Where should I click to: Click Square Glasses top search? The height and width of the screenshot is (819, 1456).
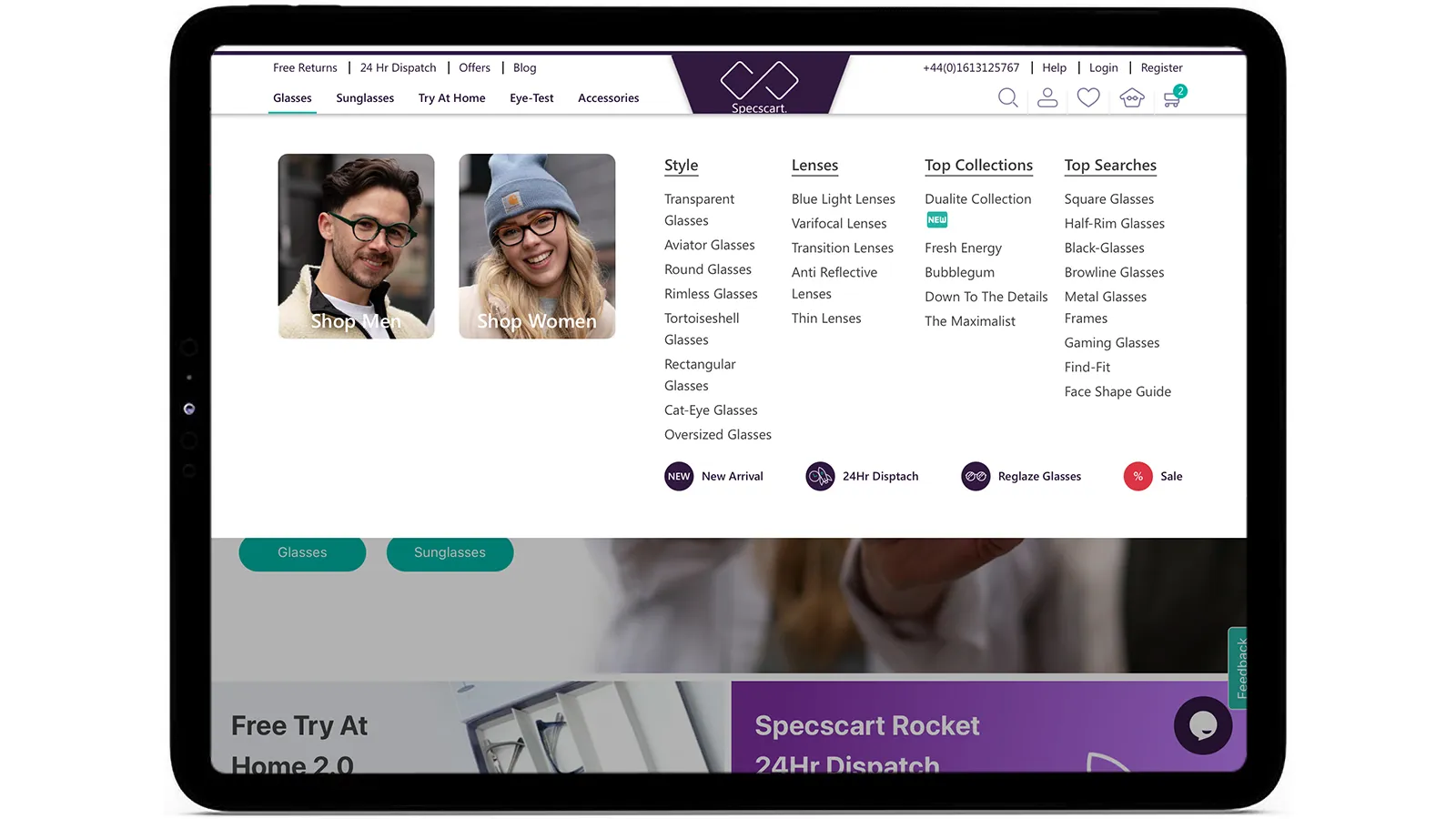(1109, 199)
